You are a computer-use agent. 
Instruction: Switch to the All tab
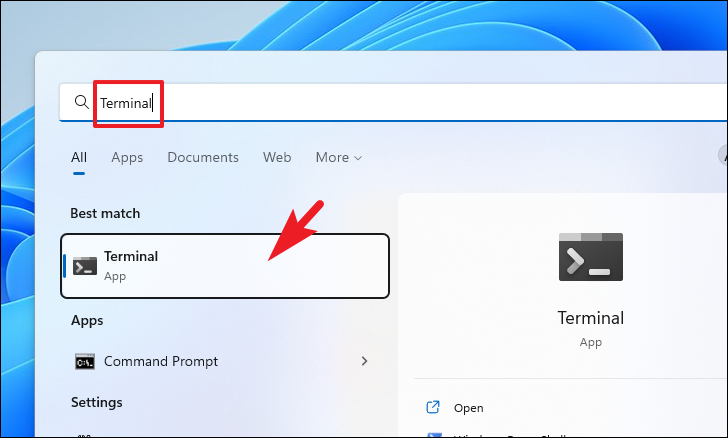(x=79, y=157)
